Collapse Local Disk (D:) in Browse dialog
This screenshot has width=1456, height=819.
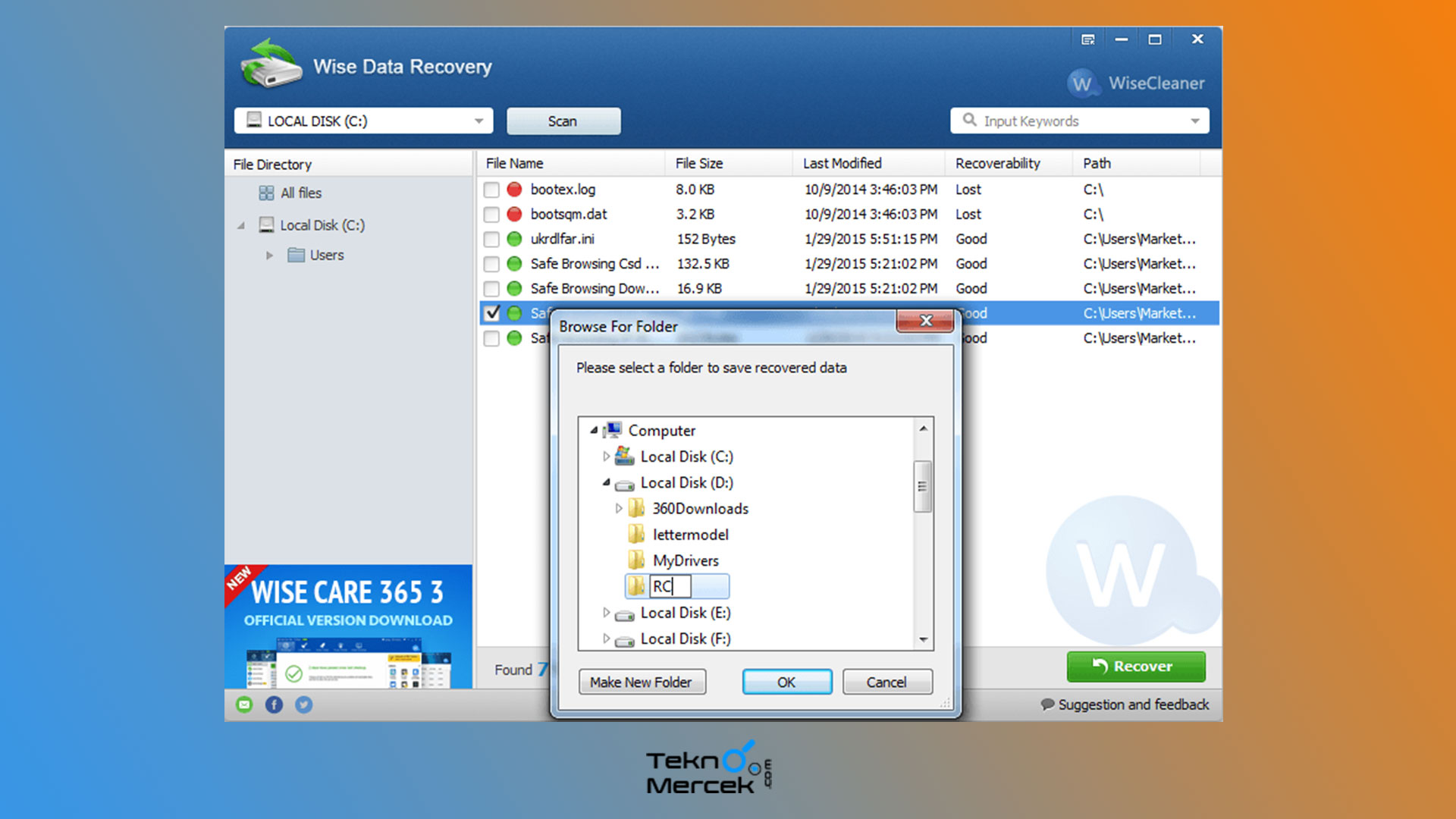coord(606,482)
